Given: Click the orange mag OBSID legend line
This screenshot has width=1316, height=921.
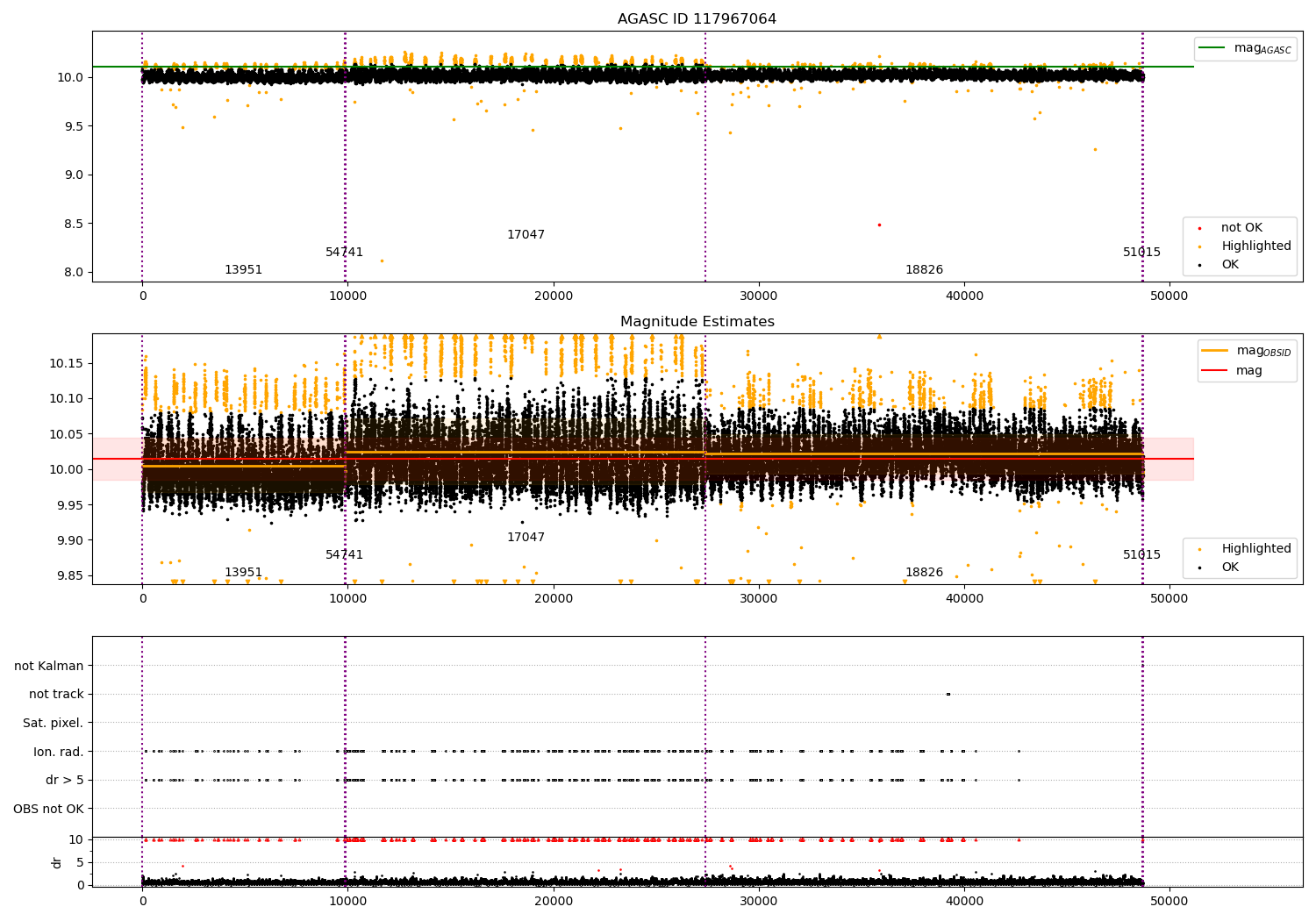Looking at the screenshot, I should coord(1215,351).
